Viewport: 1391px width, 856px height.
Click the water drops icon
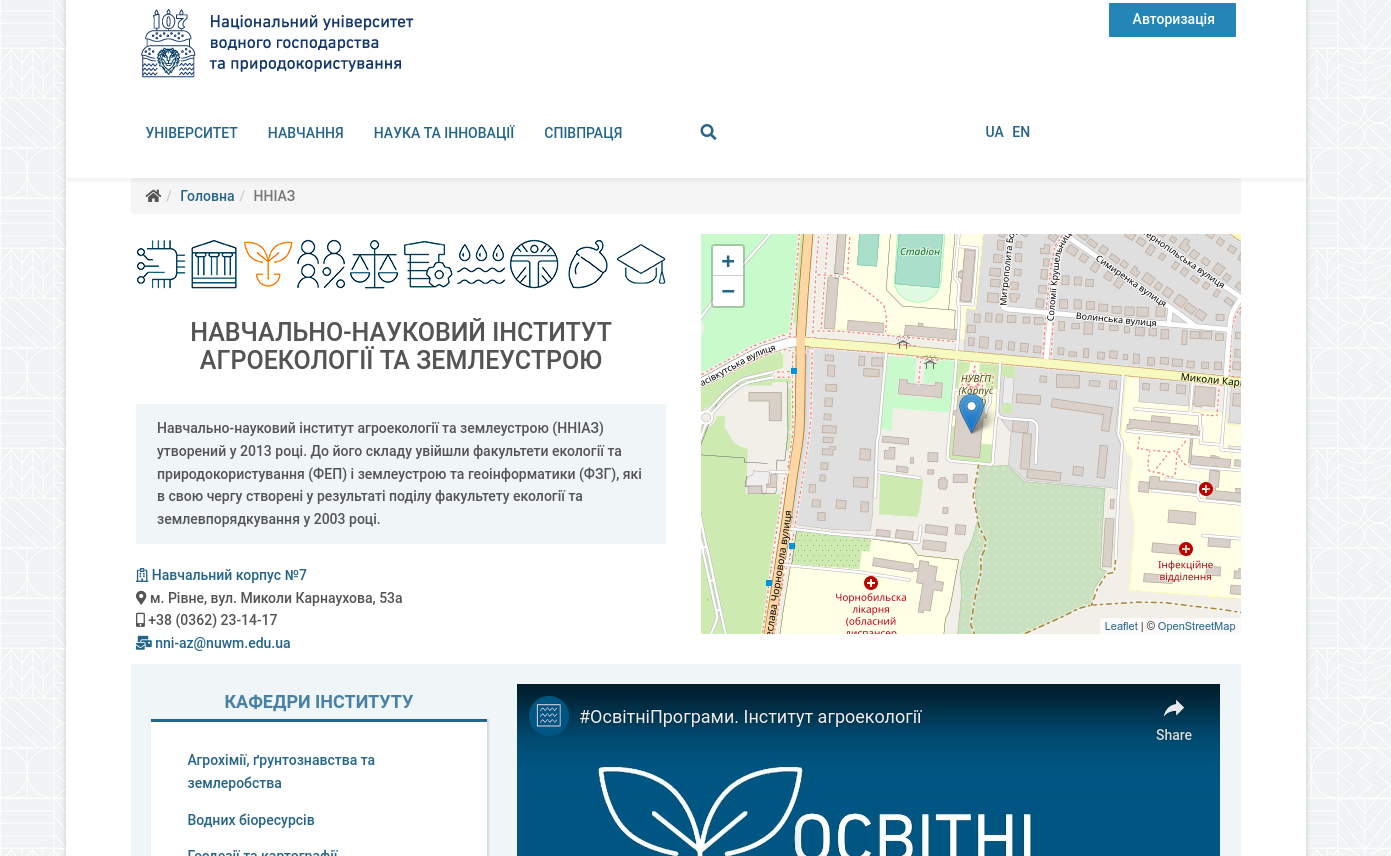(x=480, y=264)
